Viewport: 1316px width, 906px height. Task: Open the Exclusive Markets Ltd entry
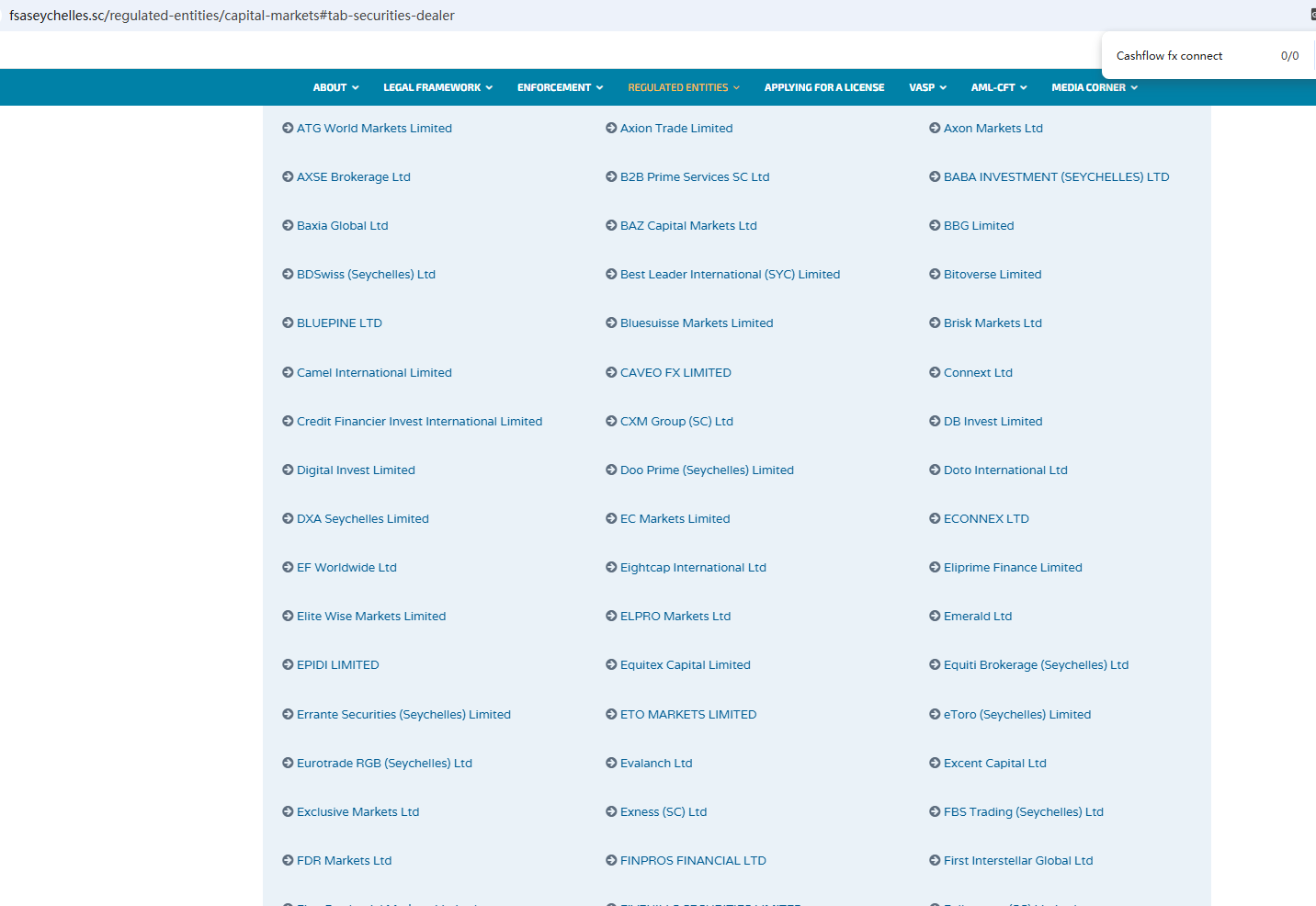pos(357,812)
